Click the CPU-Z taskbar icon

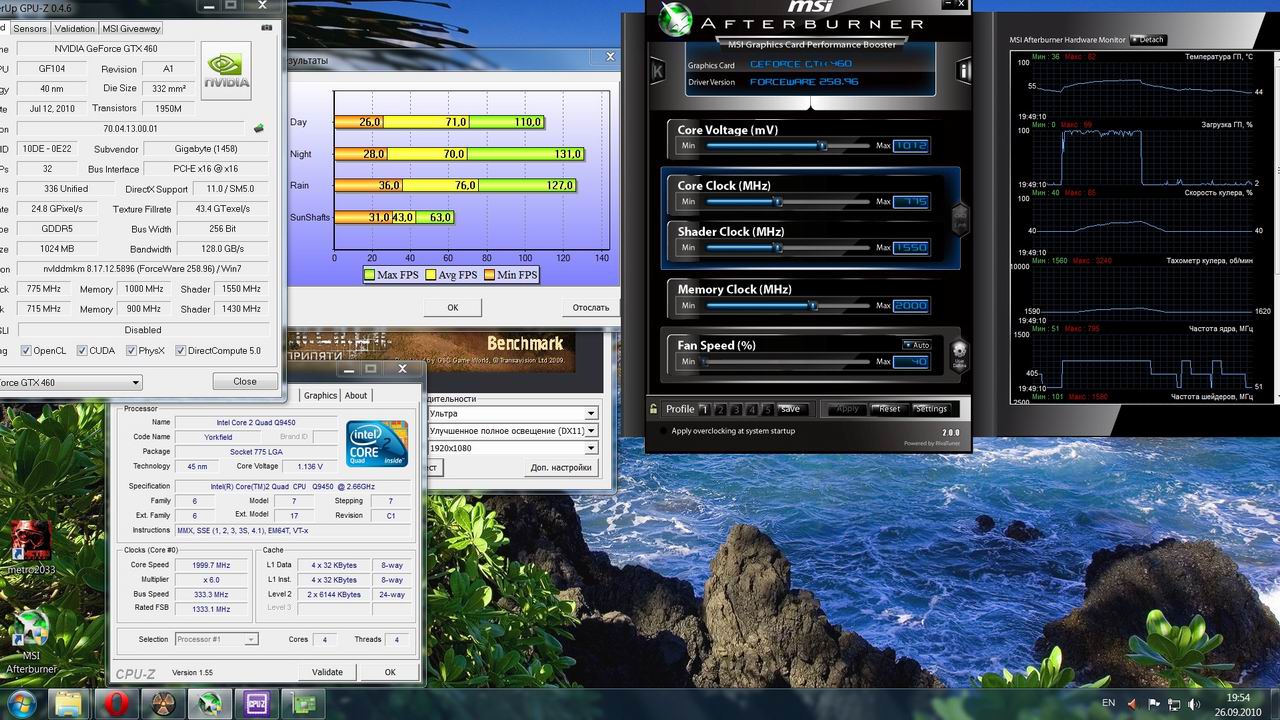coord(257,704)
